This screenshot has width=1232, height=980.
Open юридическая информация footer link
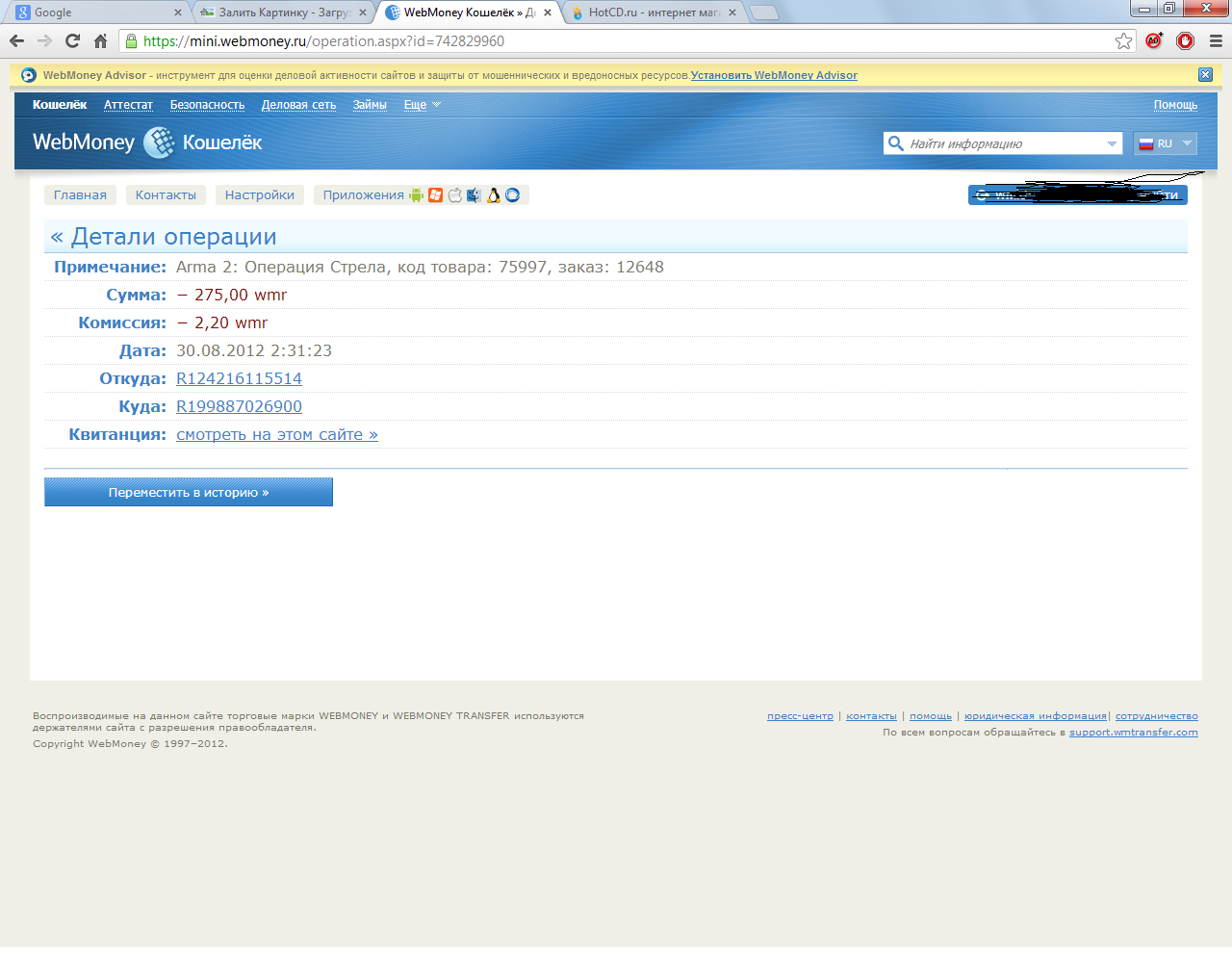tap(1036, 716)
